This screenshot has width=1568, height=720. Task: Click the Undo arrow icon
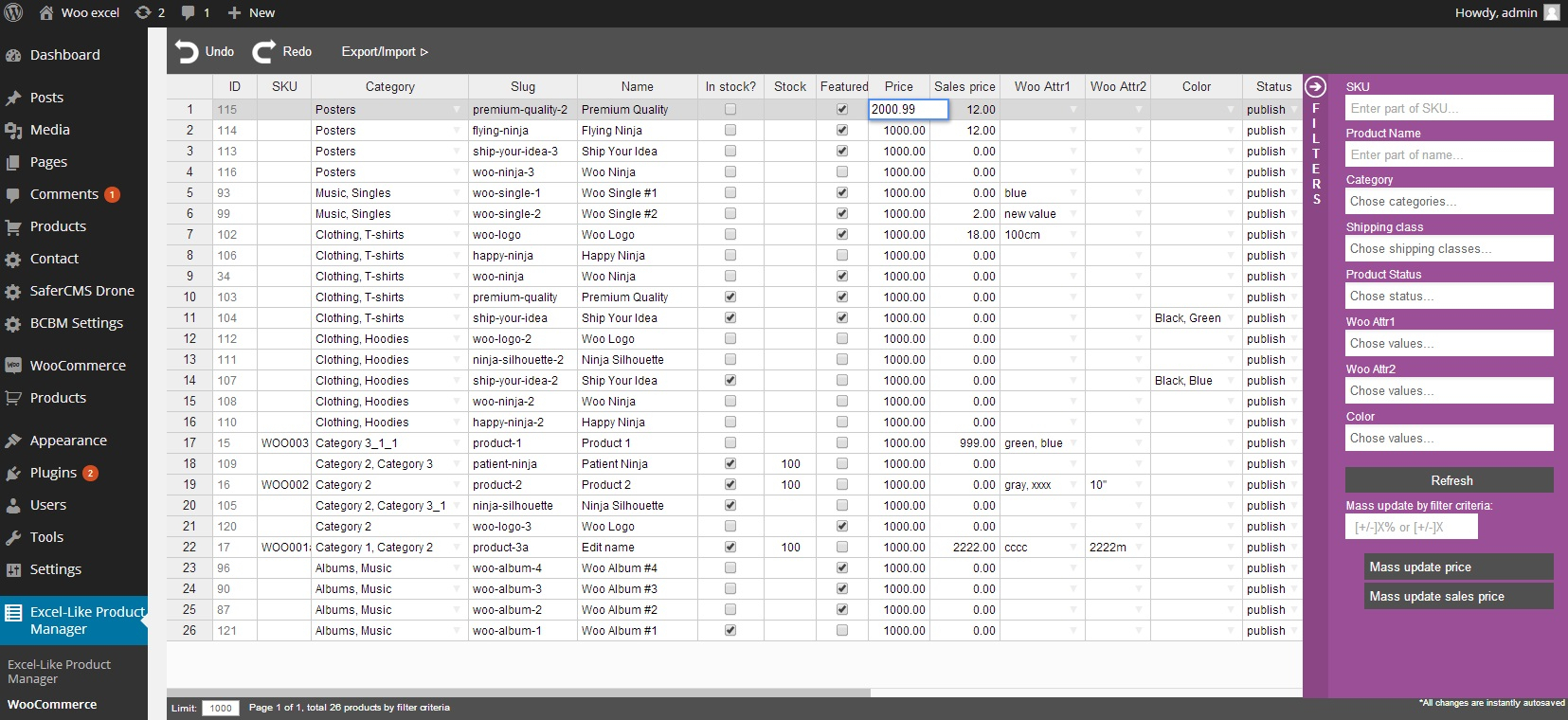click(187, 52)
